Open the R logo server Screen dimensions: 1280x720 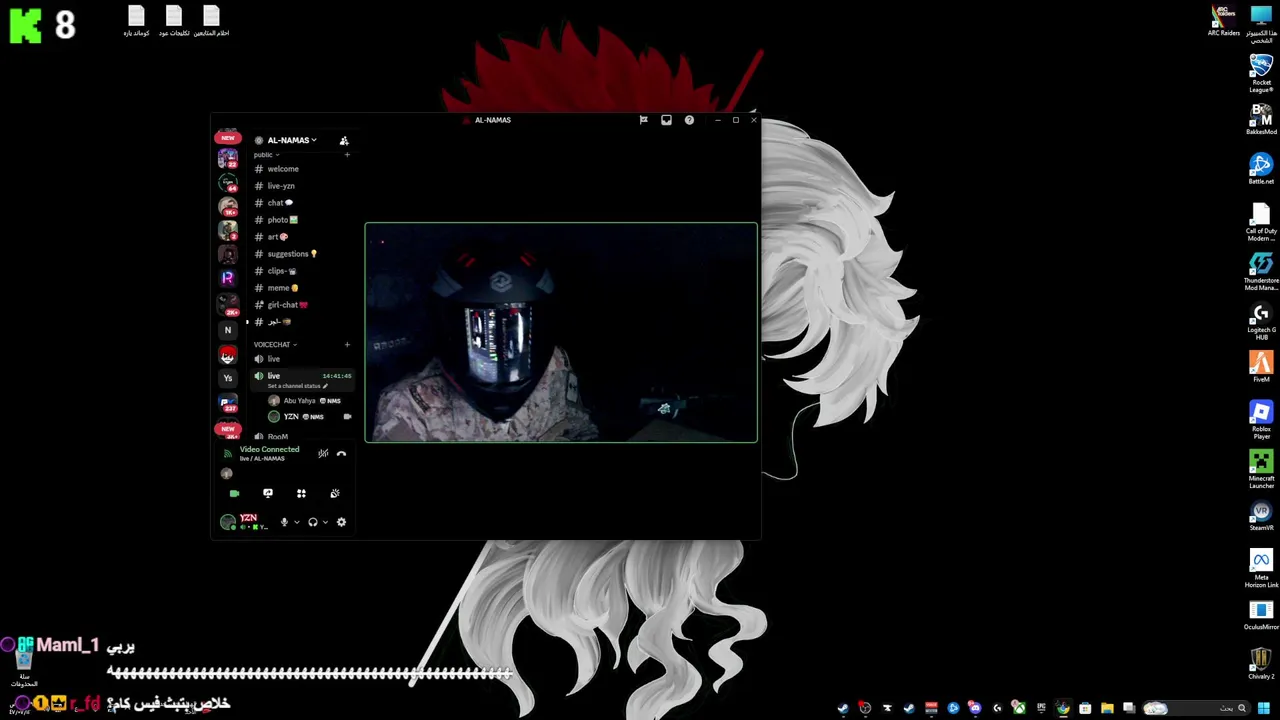[228, 278]
